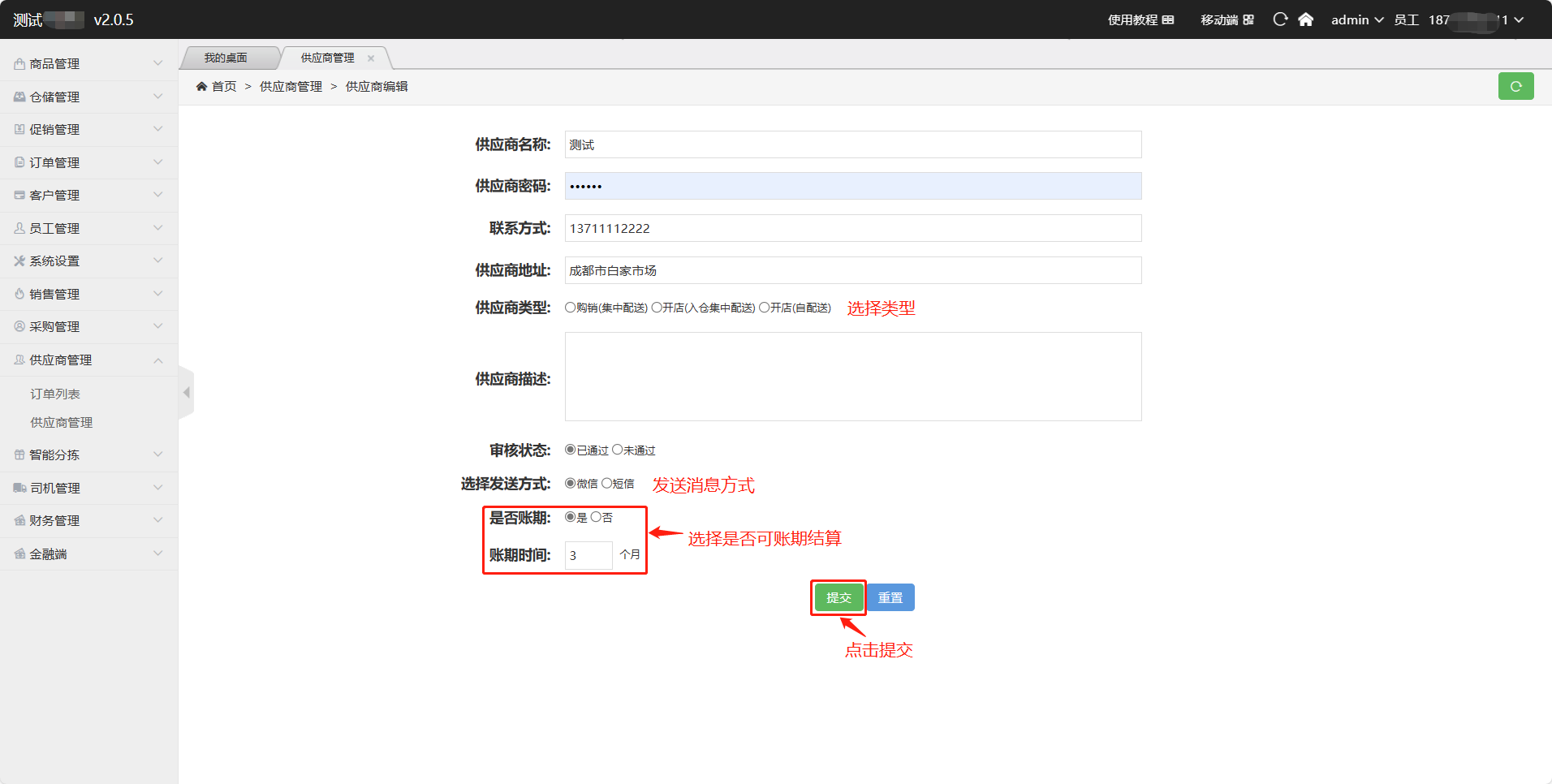Screen dimensions: 1552x784
Task: Click the 供应商描述 text area
Action: pos(852,377)
